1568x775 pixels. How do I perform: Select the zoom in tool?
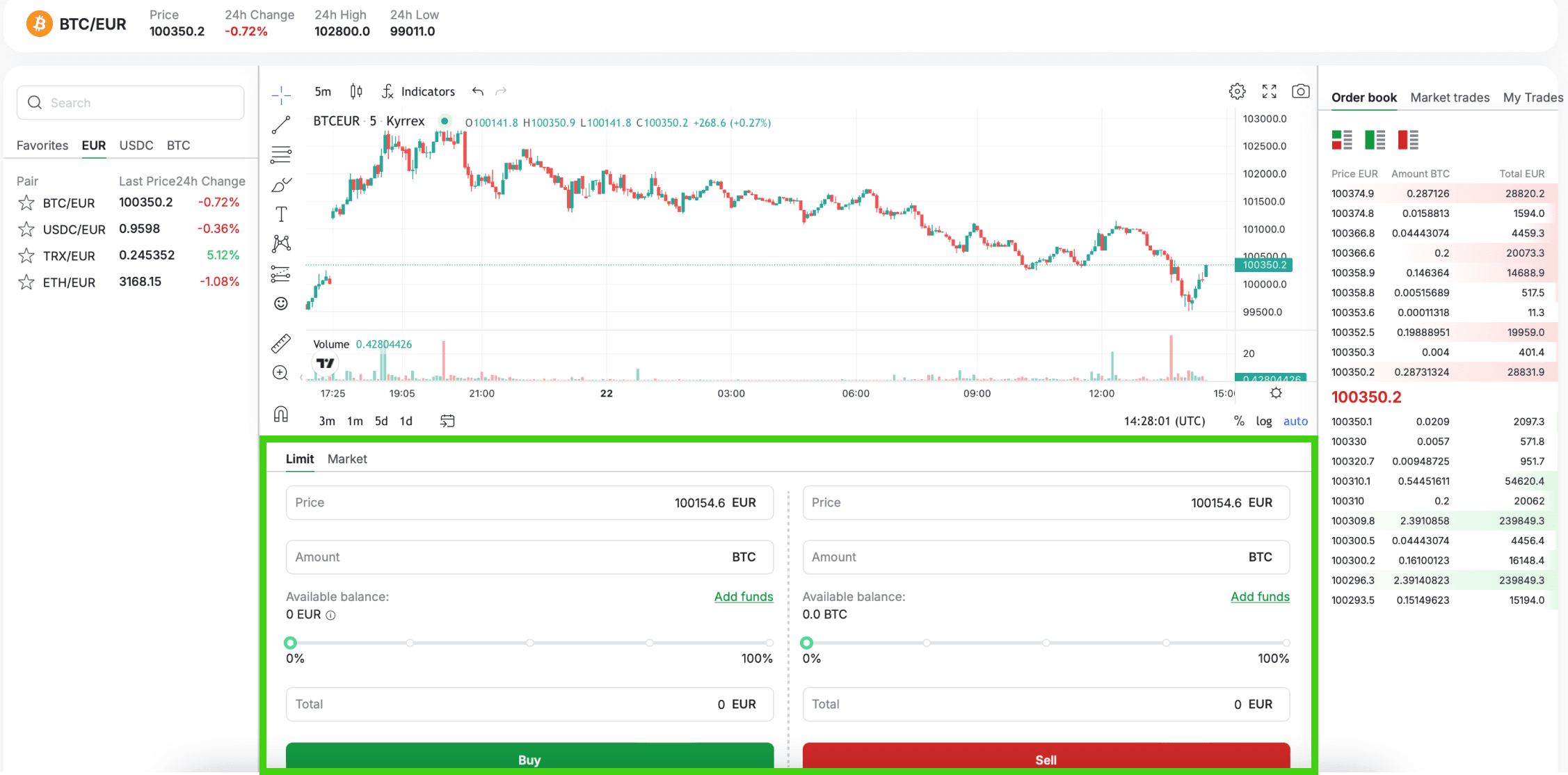(281, 373)
